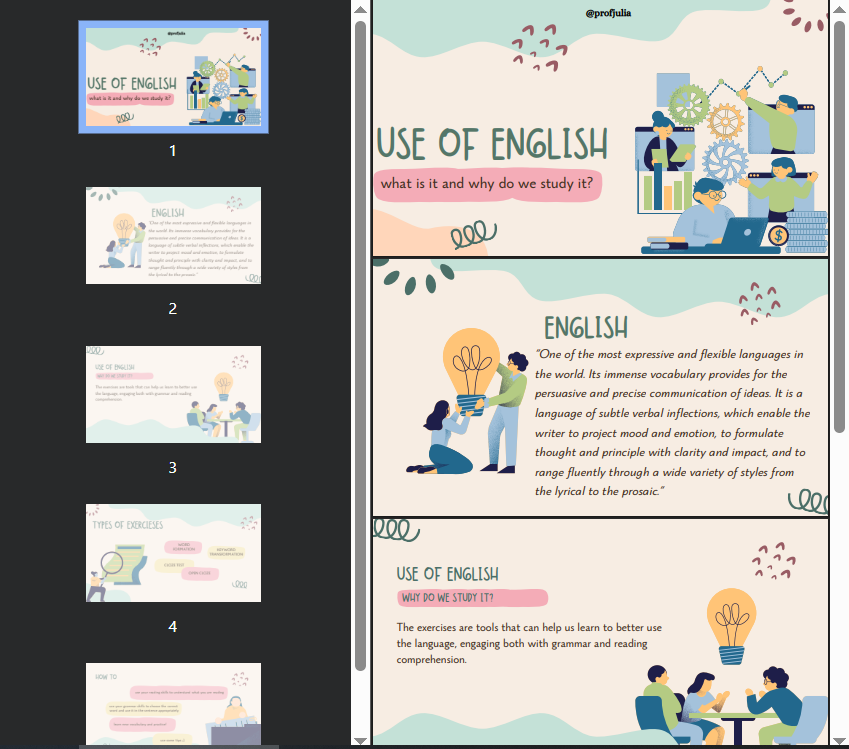The image size is (849, 749).
Task: Click 'The exercises are tools' paragraph
Action: tap(529, 643)
